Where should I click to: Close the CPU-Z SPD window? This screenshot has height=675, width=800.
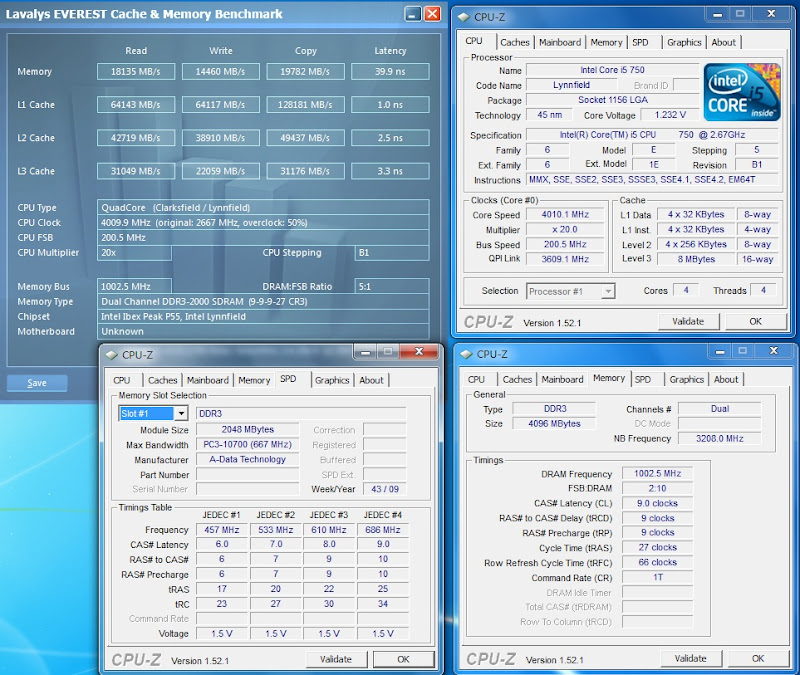[x=419, y=352]
